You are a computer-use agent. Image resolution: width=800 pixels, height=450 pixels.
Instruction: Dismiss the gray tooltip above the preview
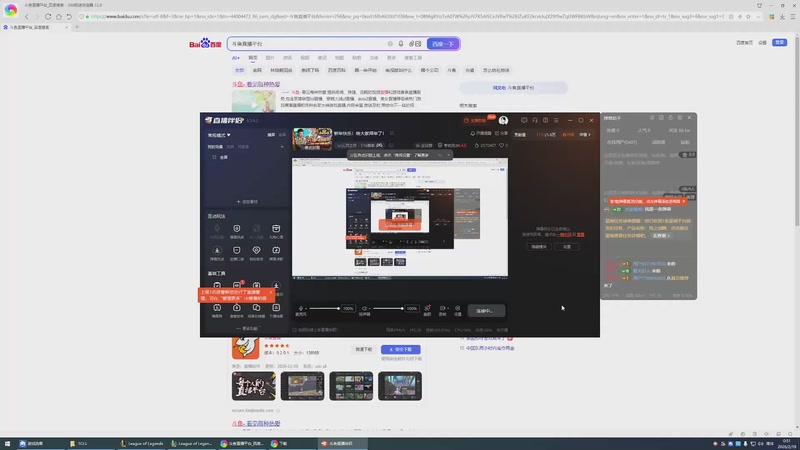pyautogui.click(x=448, y=155)
